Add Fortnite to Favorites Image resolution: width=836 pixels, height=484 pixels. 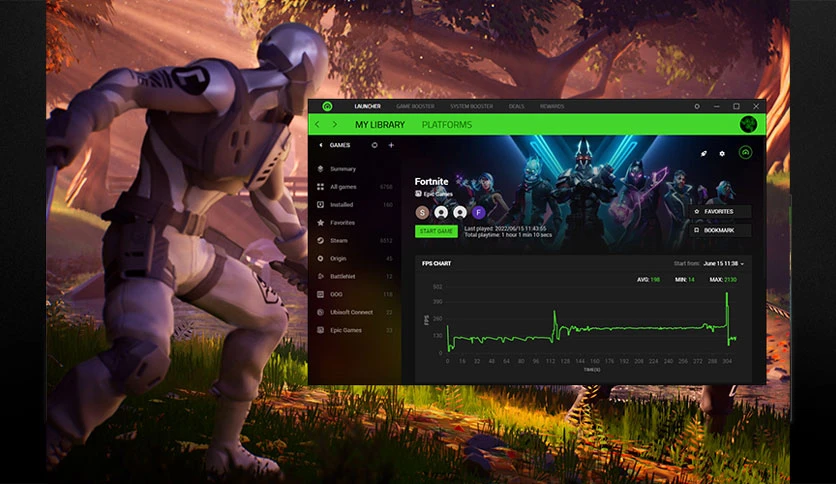click(720, 212)
